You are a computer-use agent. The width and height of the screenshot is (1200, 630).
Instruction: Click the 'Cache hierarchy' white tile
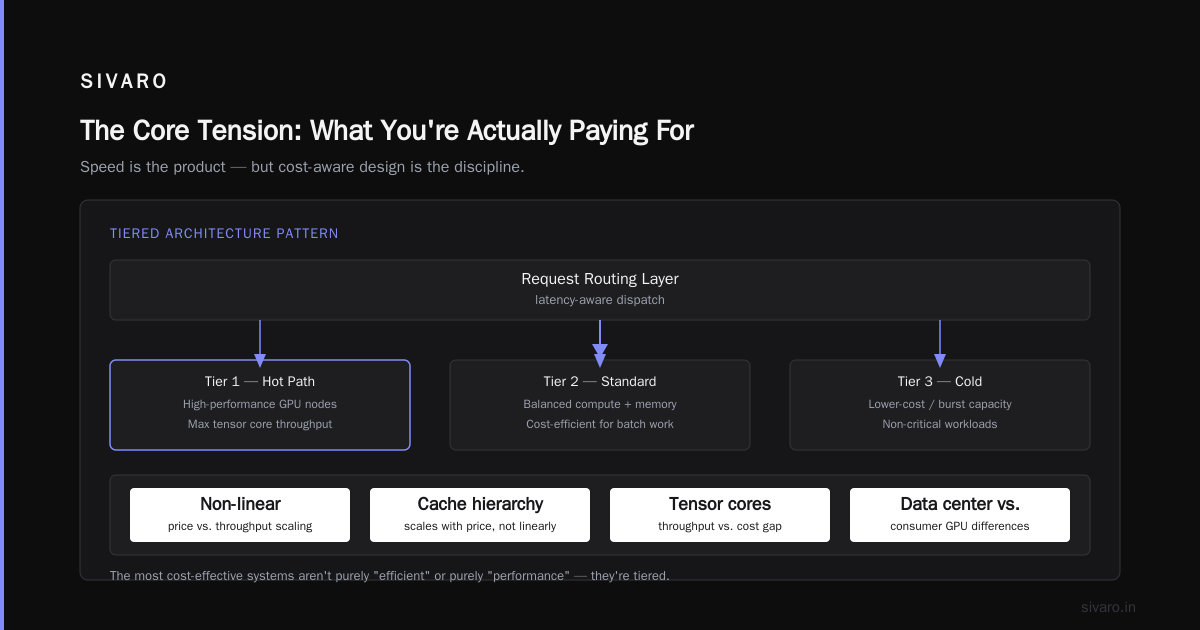coord(480,515)
